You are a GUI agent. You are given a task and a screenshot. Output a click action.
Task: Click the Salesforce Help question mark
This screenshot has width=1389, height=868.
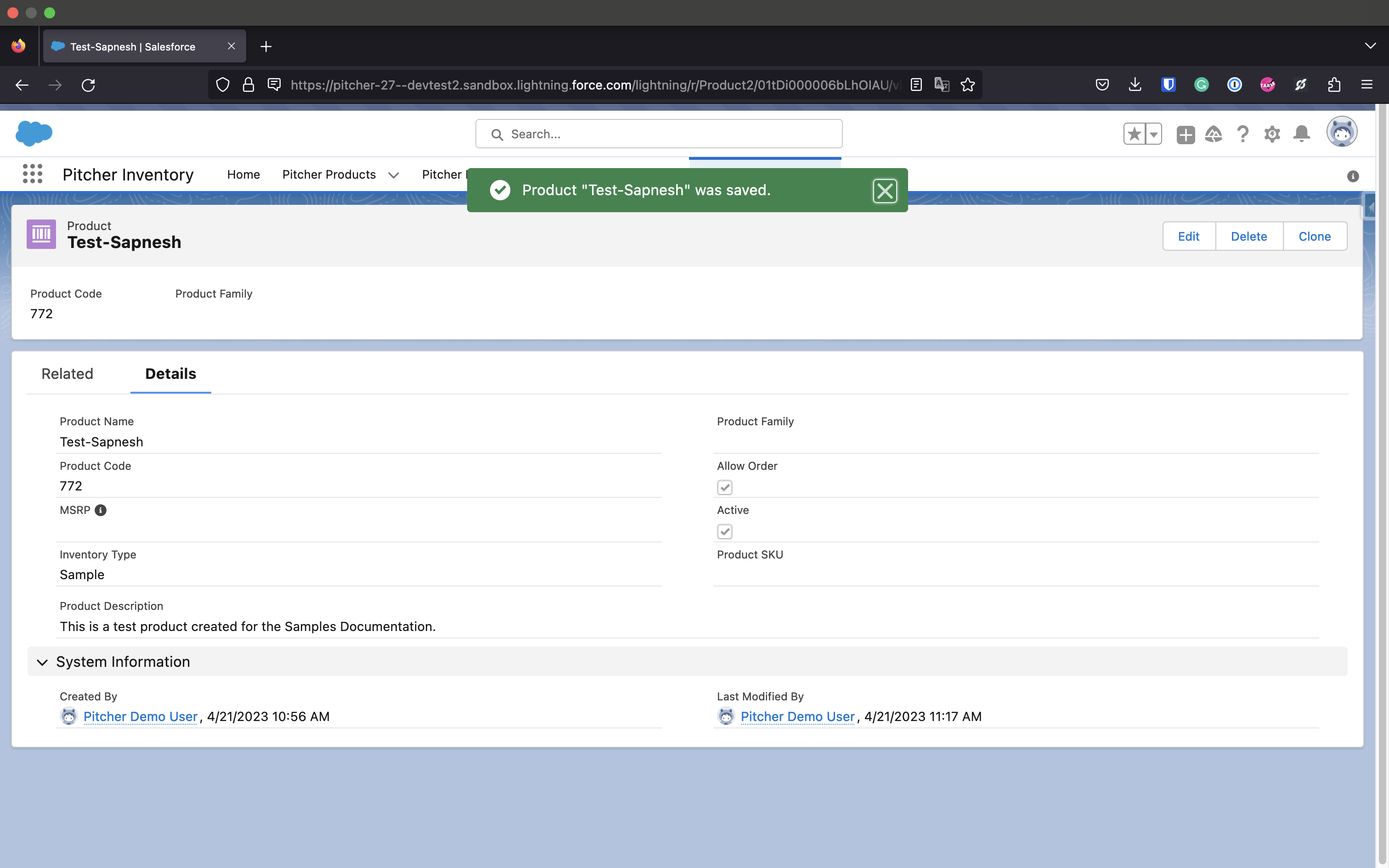(x=1242, y=134)
